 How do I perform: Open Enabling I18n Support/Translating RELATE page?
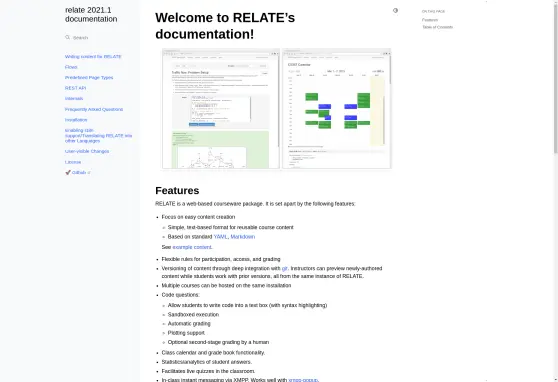point(99,136)
